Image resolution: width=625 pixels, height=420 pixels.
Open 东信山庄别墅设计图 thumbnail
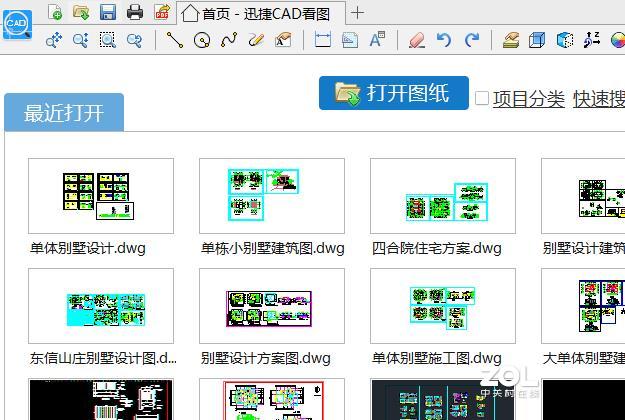(x=101, y=306)
